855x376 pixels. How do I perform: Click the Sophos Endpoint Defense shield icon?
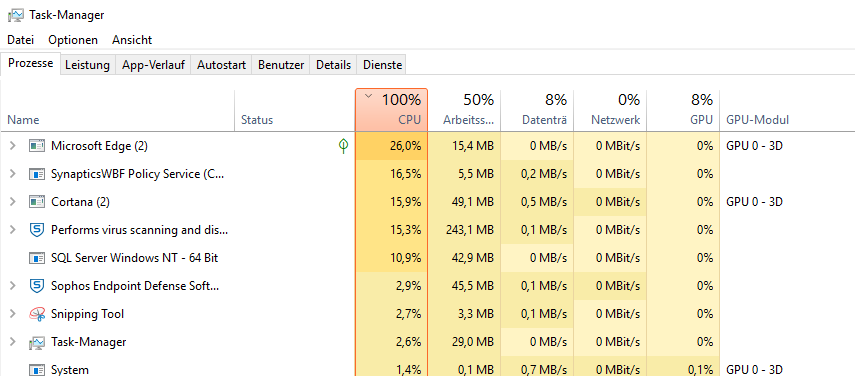tap(37, 286)
